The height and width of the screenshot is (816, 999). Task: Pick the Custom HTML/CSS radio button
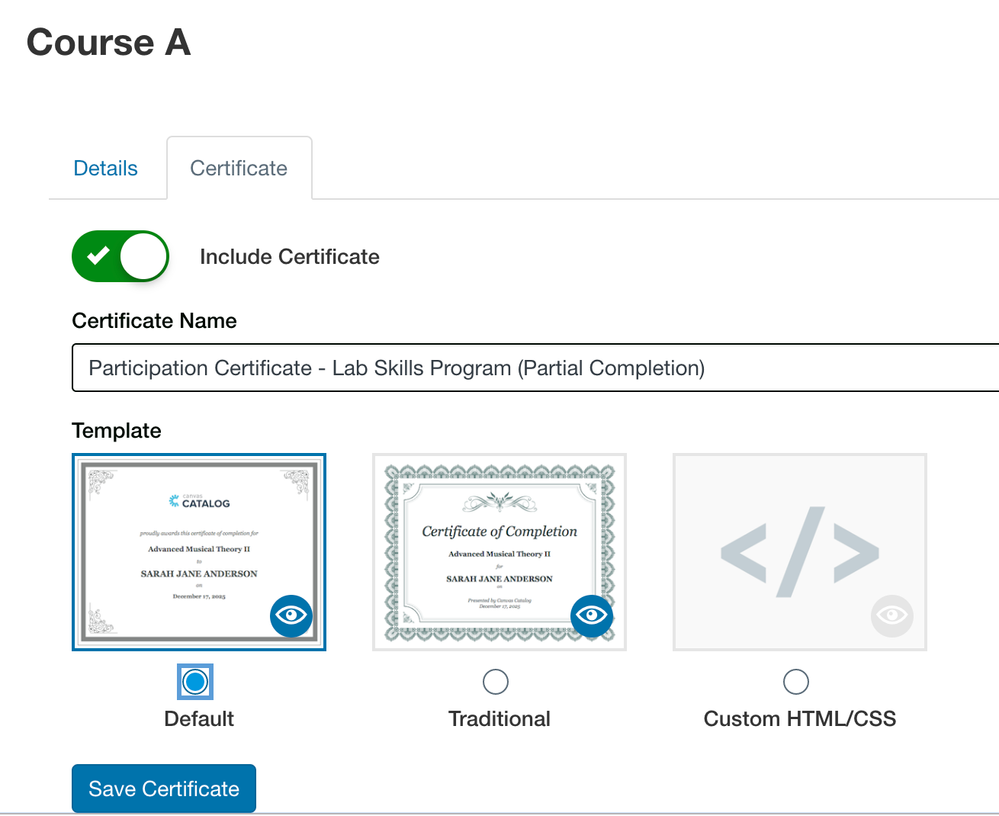coord(796,682)
